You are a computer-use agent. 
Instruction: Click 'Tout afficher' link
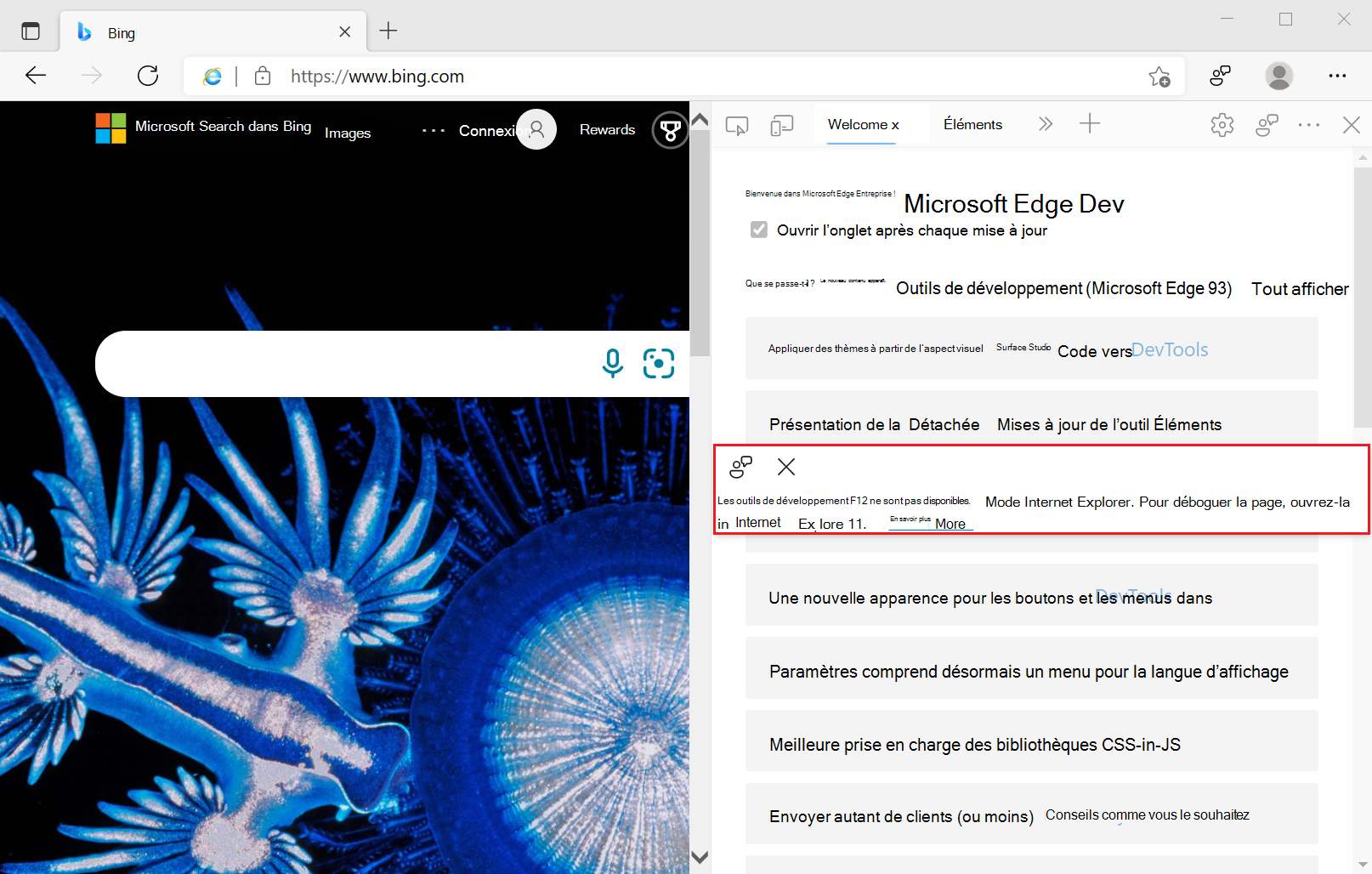[1300, 289]
